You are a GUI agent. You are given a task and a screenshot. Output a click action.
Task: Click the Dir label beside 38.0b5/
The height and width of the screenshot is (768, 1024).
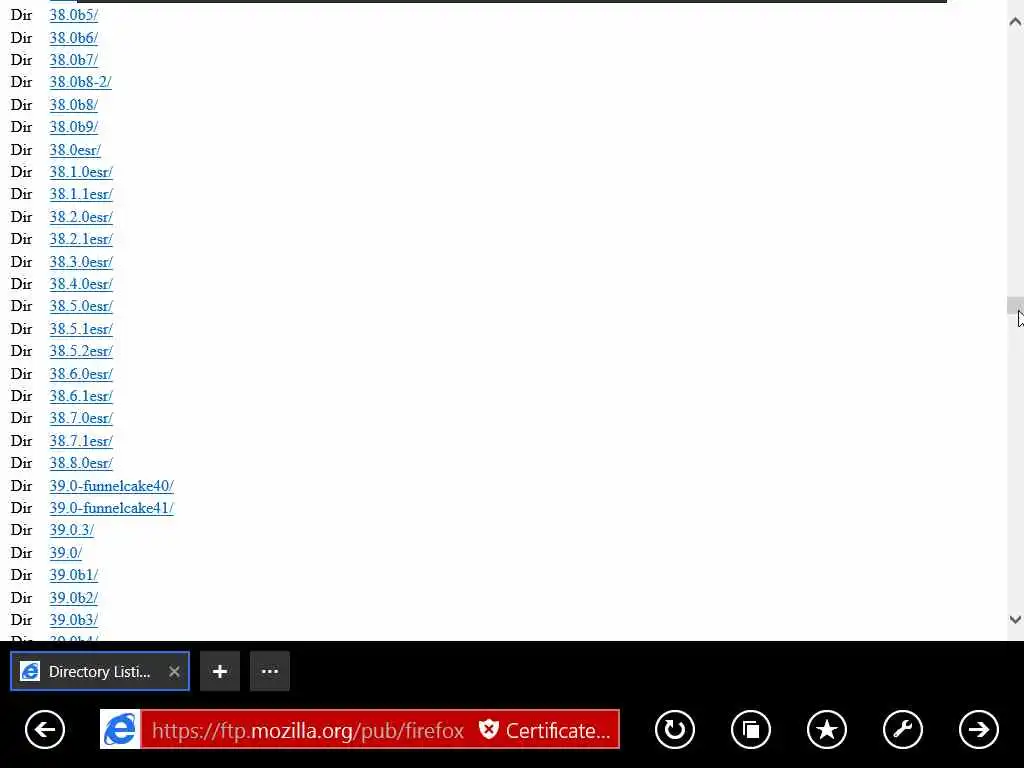[22, 15]
